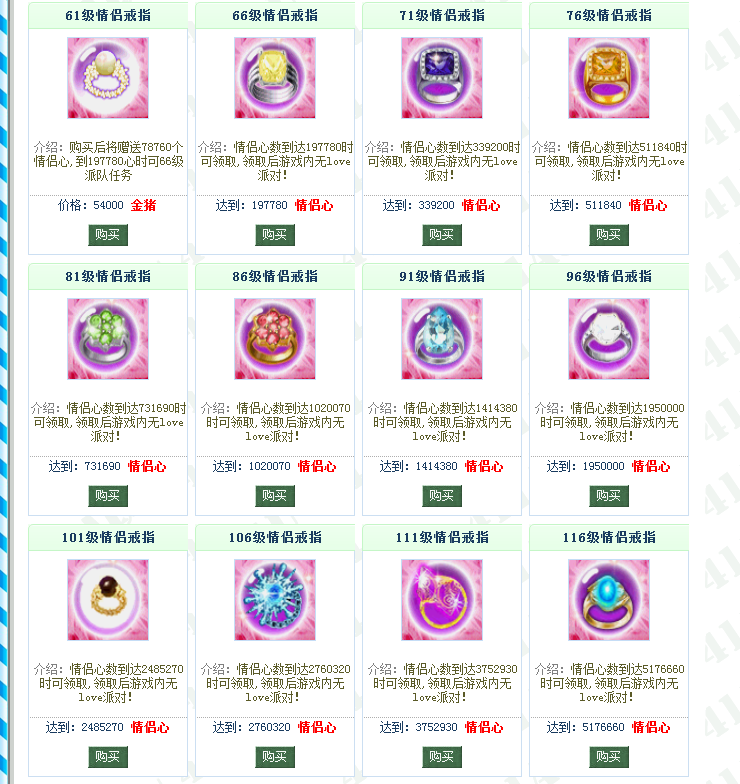The height and width of the screenshot is (784, 740).
Task: Buy the 61级 ring for 54000 gold
Action: click(x=108, y=235)
